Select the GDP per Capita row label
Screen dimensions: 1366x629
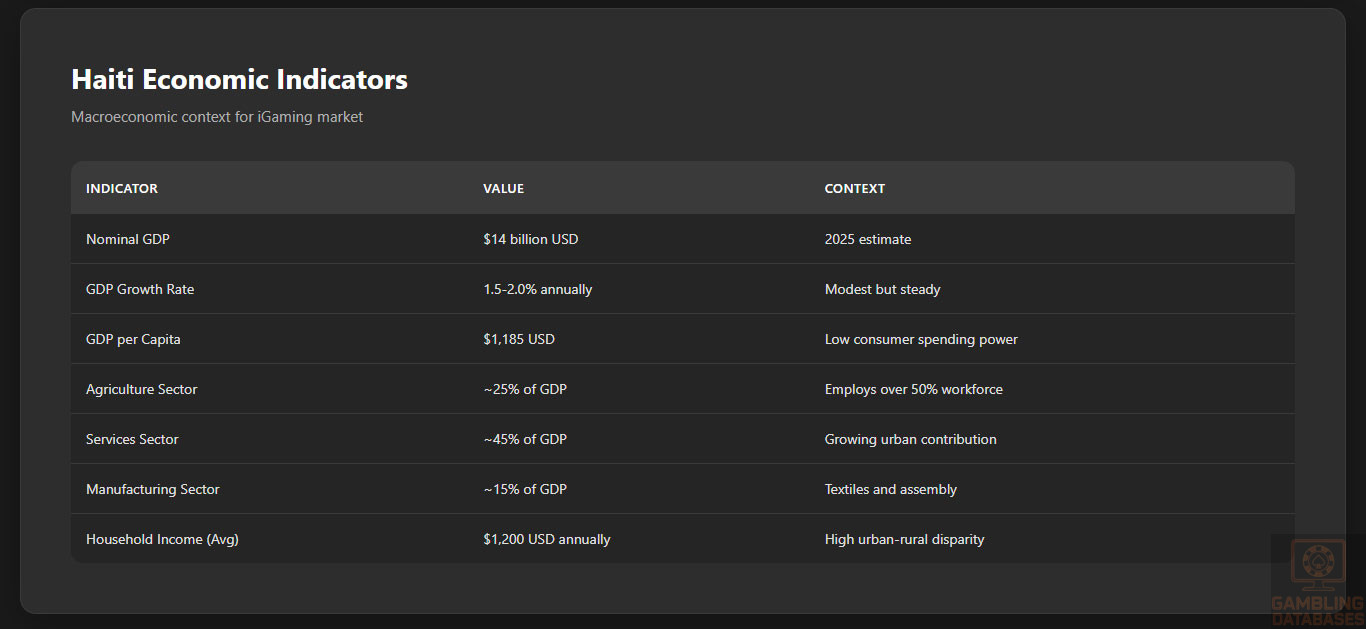click(x=133, y=340)
